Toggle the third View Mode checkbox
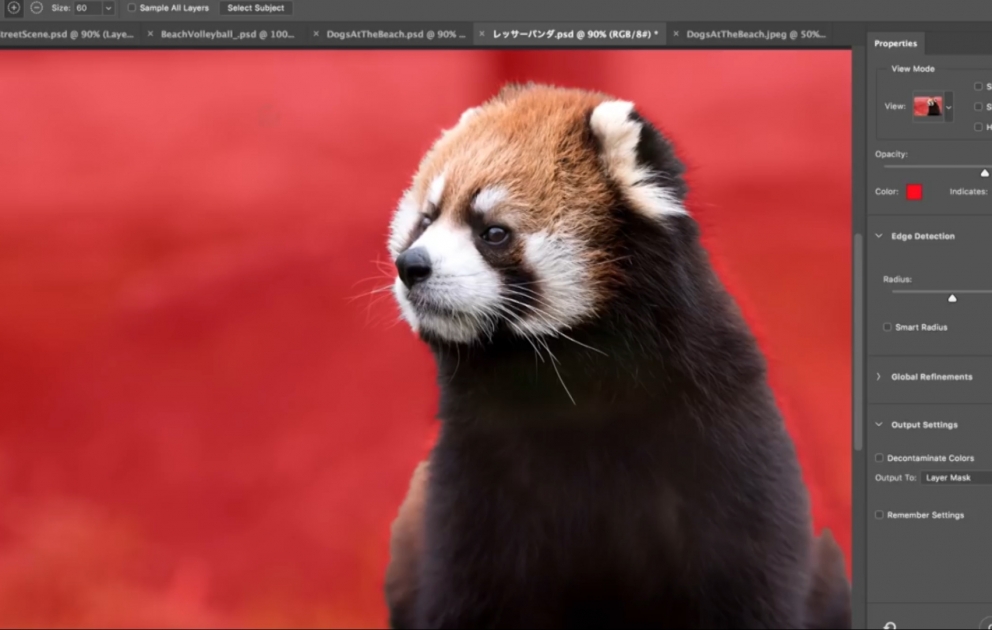The image size is (992, 630). click(x=979, y=127)
